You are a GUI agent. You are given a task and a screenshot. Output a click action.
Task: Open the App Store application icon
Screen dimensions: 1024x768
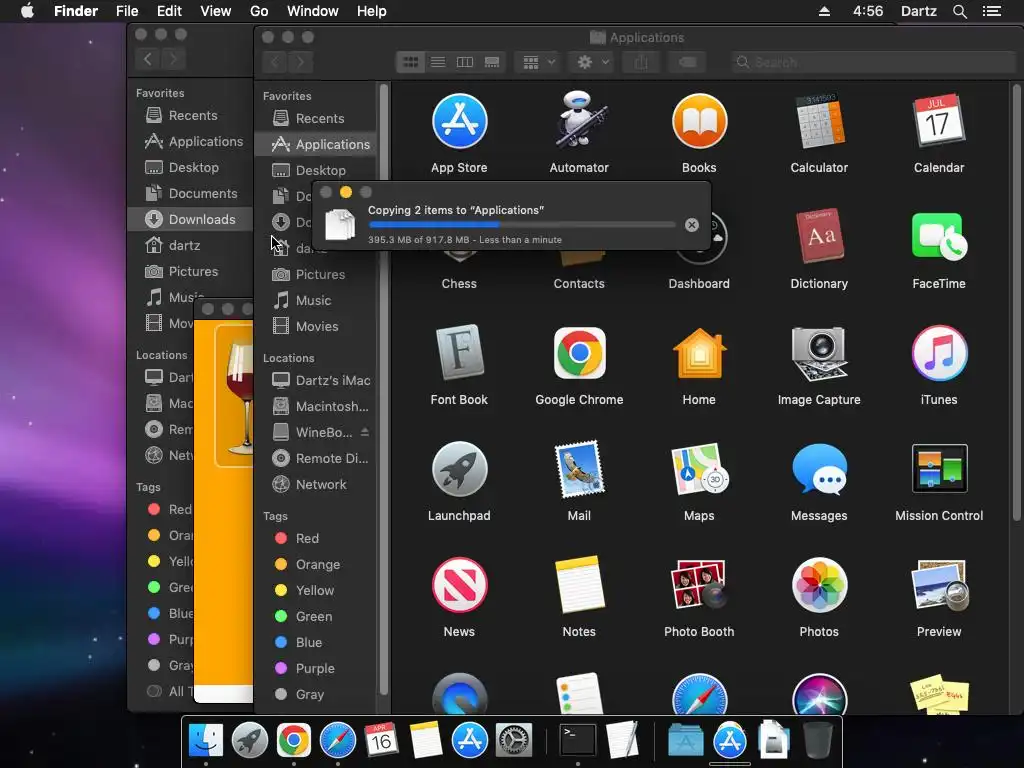pyautogui.click(x=459, y=121)
